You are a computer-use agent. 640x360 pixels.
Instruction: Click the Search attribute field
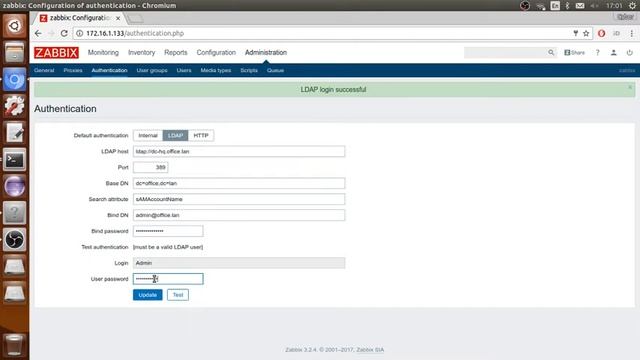pyautogui.click(x=239, y=199)
